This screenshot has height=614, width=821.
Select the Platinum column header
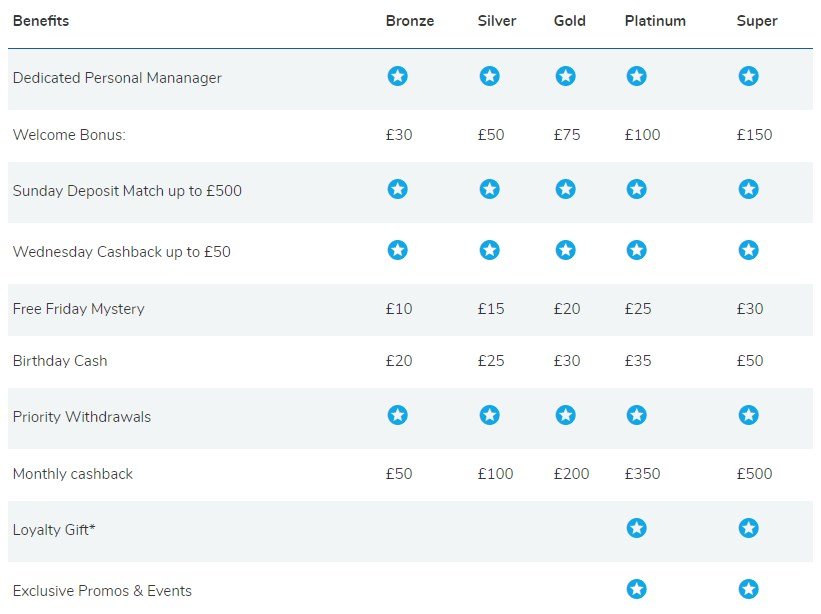point(654,21)
